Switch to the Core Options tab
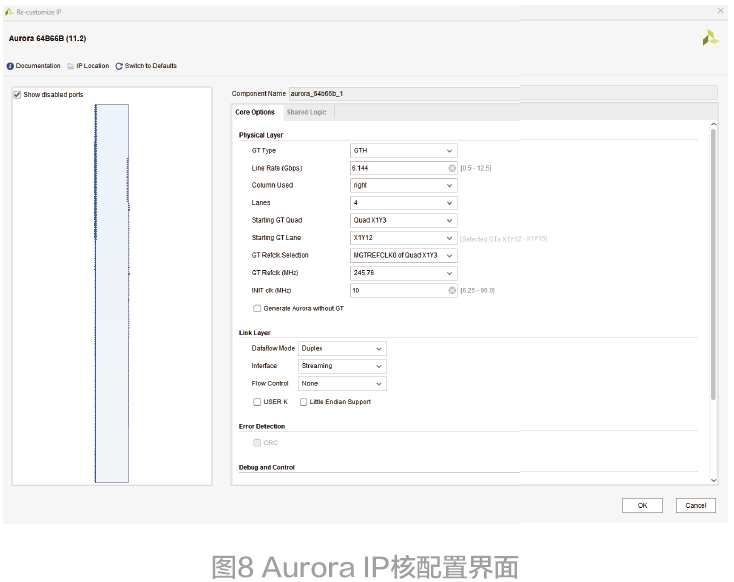Image resolution: width=734 pixels, height=582 pixels. [x=255, y=112]
